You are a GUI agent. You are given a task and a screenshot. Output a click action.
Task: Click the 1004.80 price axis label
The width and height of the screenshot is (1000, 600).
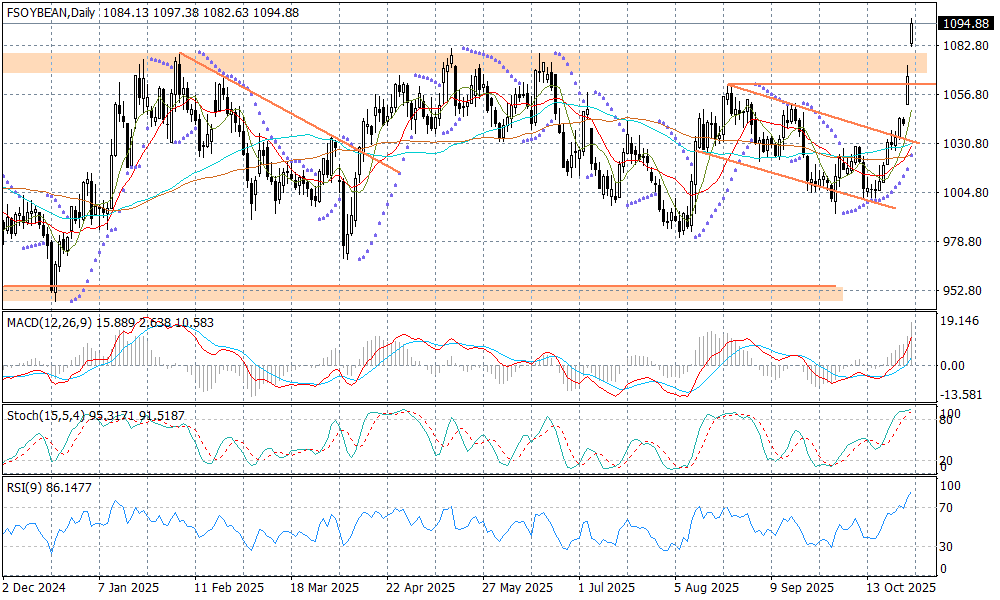(x=965, y=193)
